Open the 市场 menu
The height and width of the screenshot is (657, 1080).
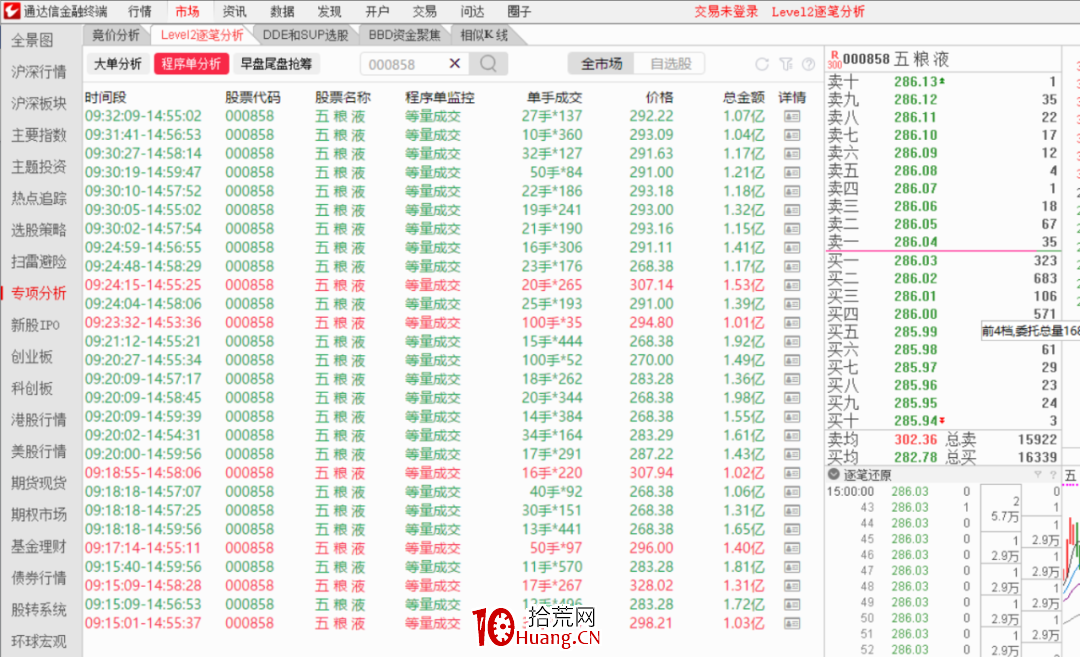187,11
